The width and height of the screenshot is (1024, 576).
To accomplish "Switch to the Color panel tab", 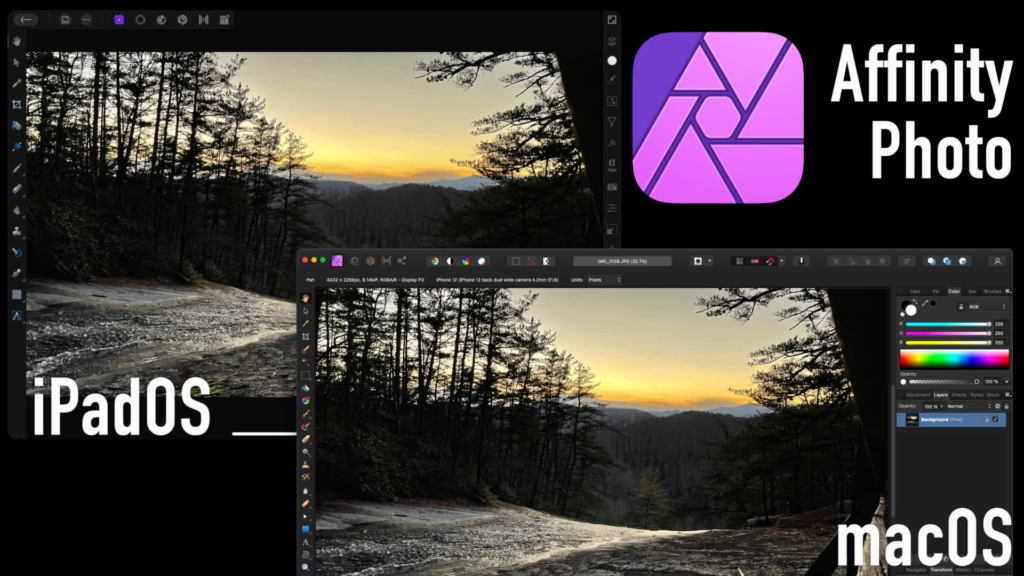I will 954,291.
